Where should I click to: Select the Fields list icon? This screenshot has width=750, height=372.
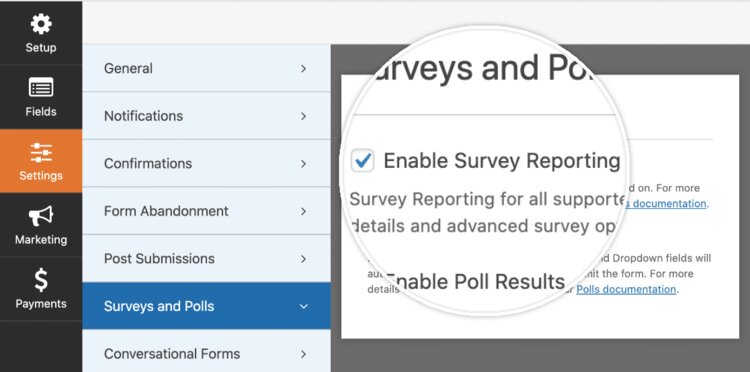[41, 88]
